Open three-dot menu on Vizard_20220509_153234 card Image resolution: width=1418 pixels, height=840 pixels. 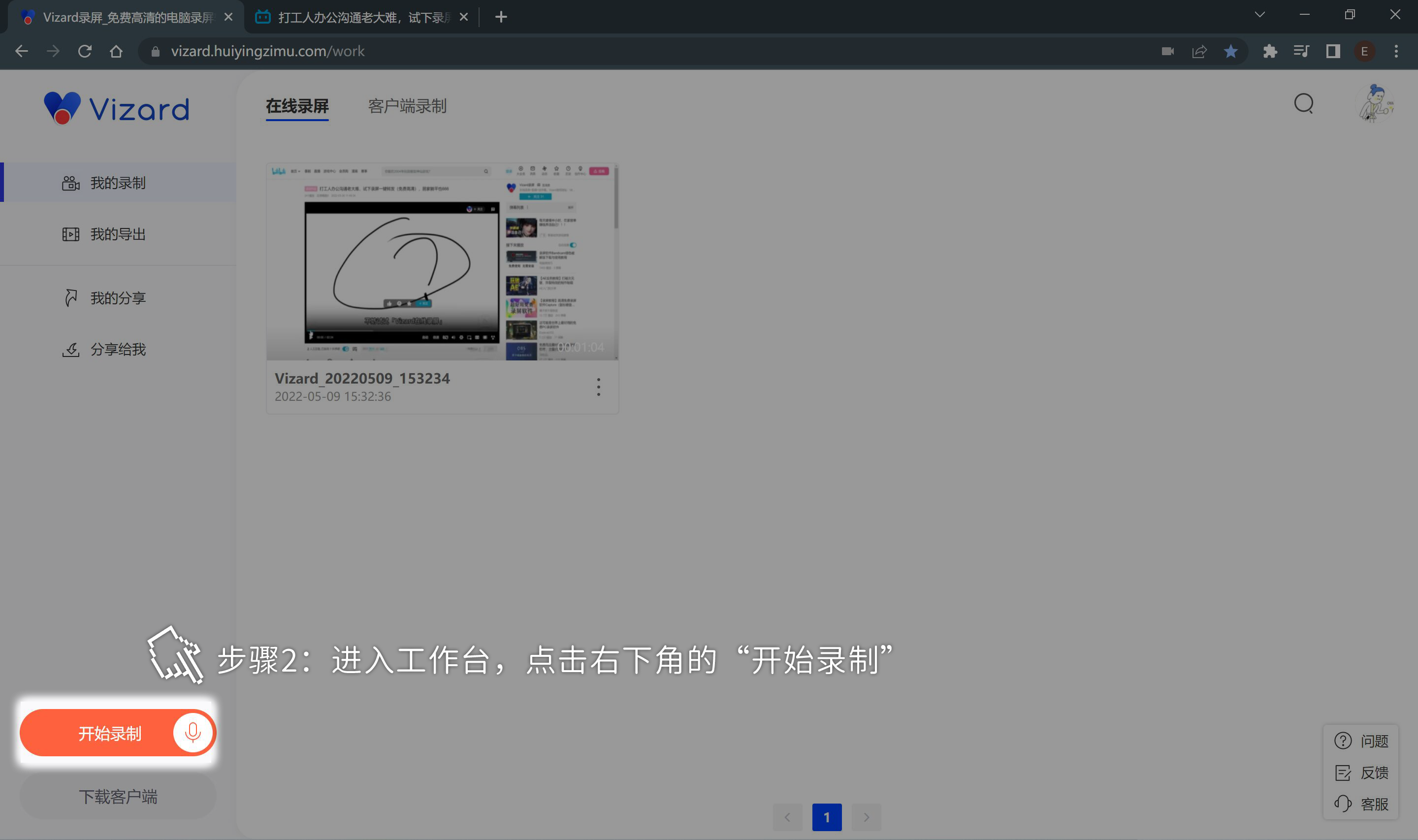pos(598,387)
